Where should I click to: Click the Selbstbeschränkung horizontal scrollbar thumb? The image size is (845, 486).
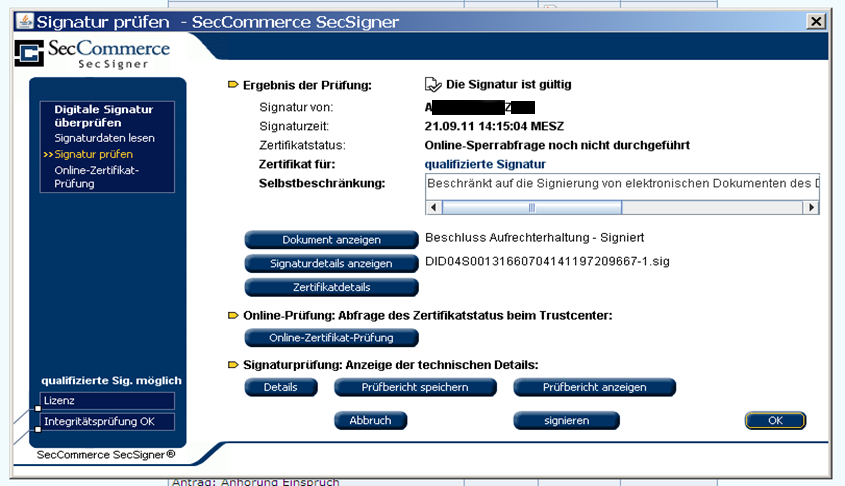point(532,207)
